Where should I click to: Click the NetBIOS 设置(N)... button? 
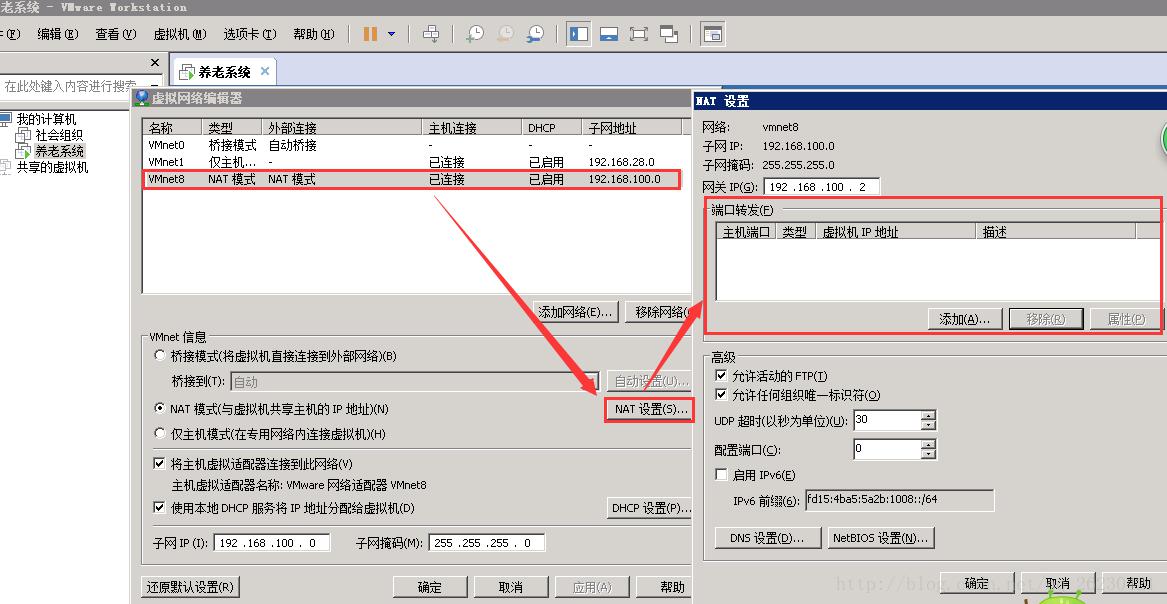[881, 538]
